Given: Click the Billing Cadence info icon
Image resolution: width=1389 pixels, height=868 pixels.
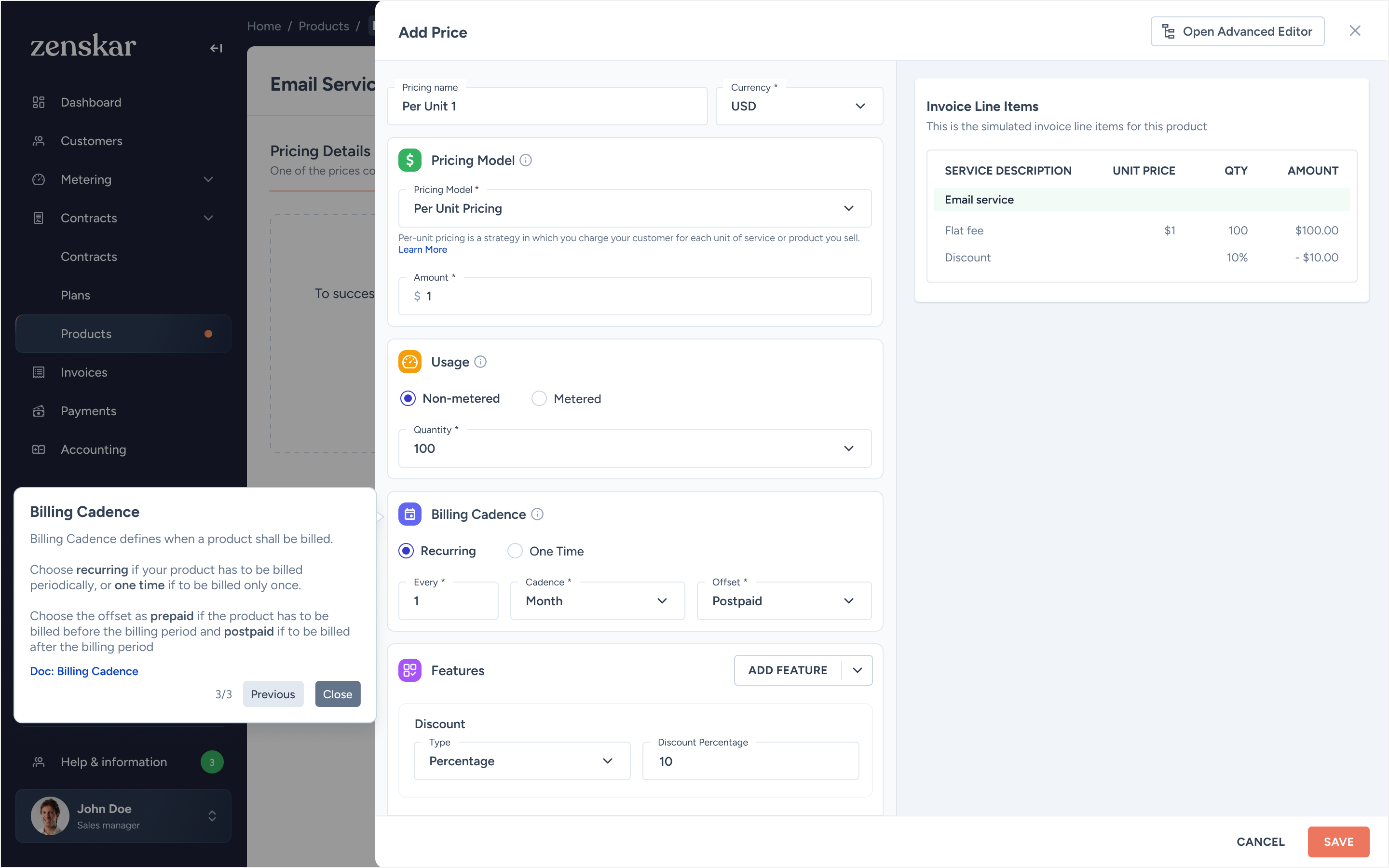Looking at the screenshot, I should point(537,515).
